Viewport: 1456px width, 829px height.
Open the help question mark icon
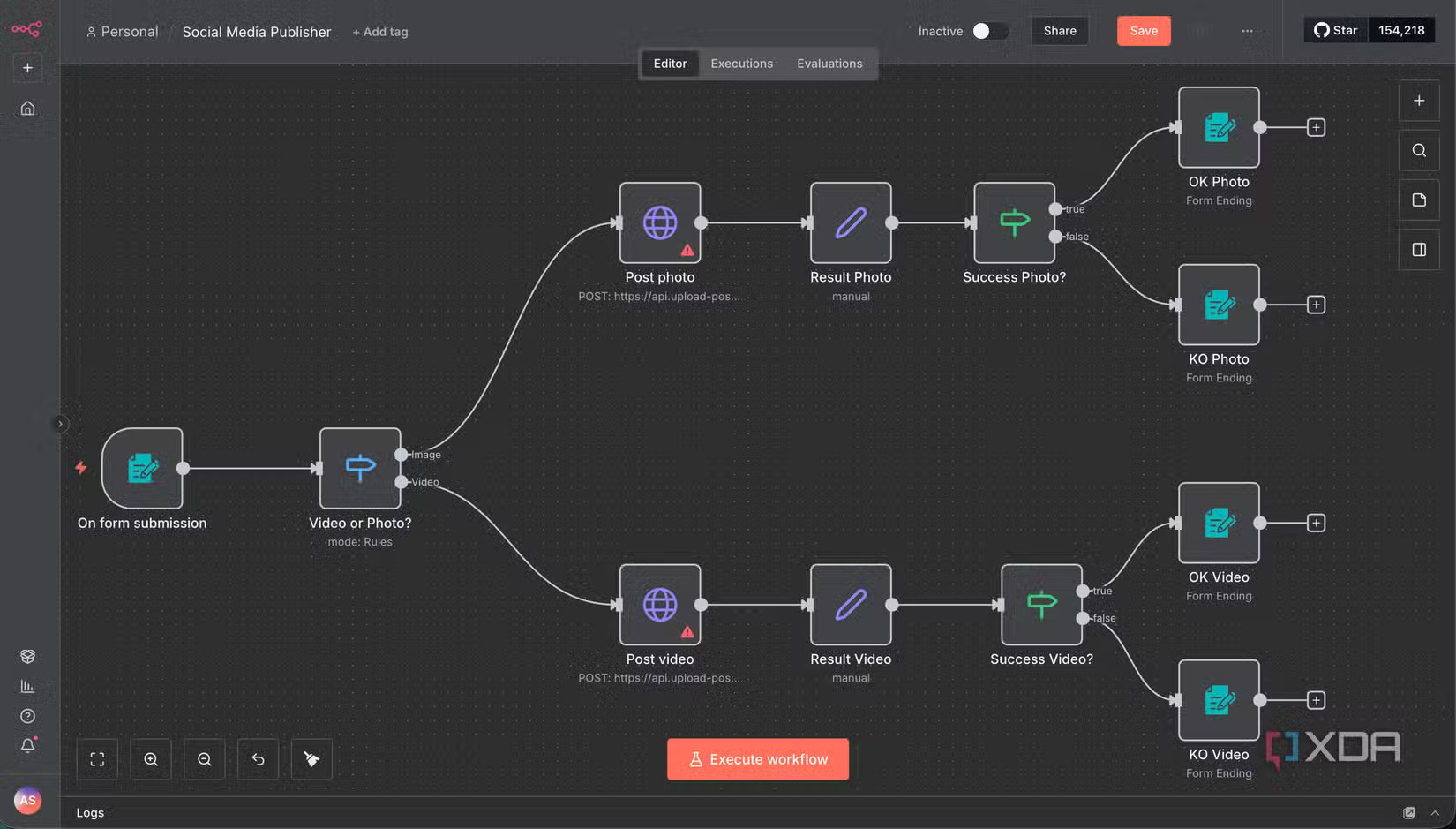tap(27, 716)
